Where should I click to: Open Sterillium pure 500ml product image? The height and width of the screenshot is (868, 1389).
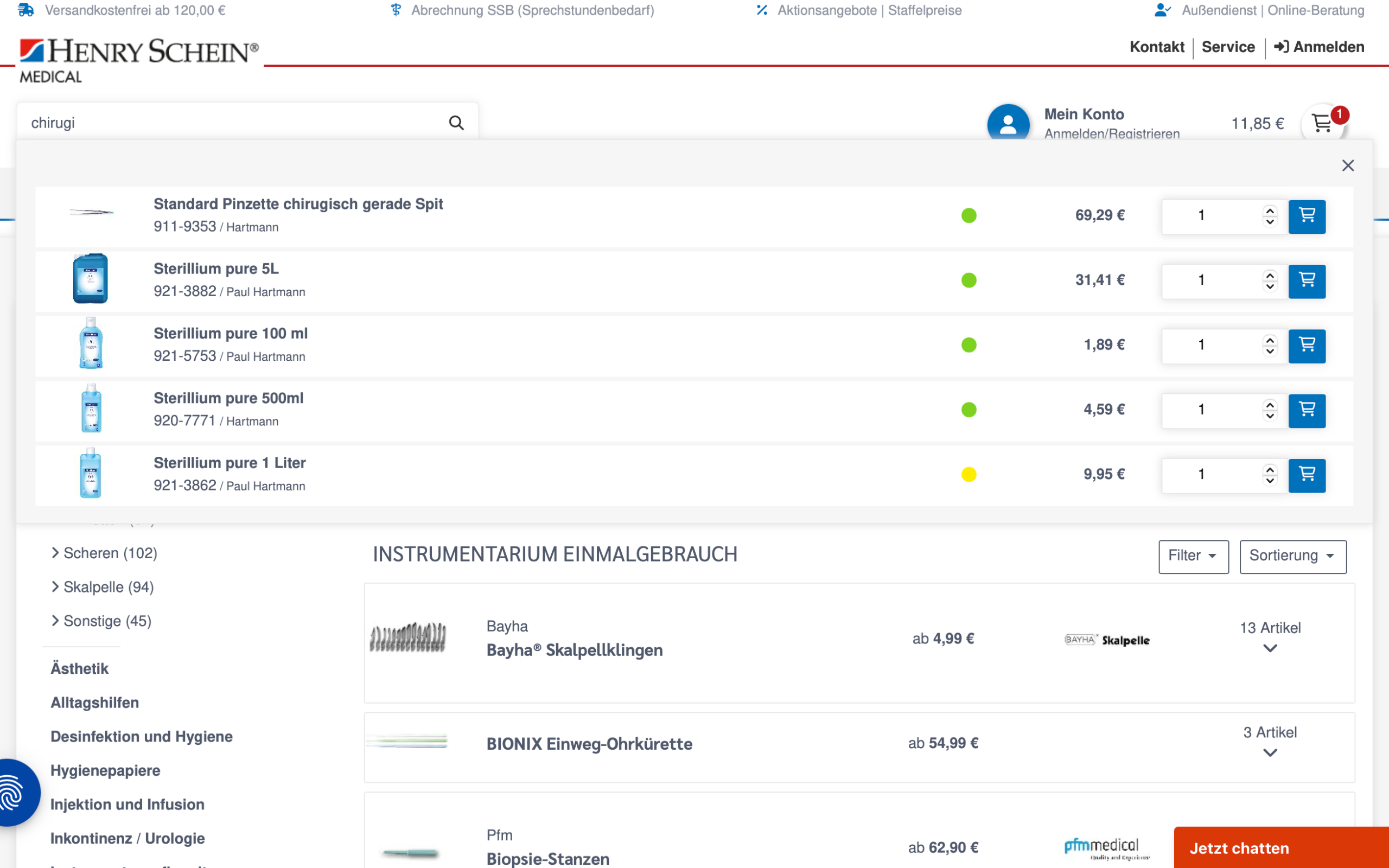click(x=91, y=407)
